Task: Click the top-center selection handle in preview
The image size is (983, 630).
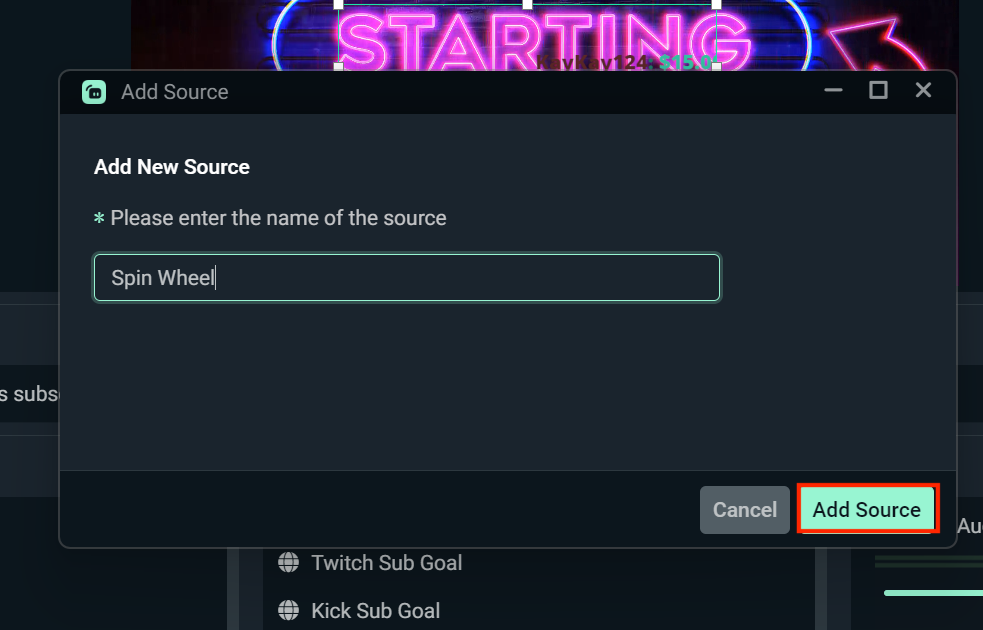Action: click(527, 4)
